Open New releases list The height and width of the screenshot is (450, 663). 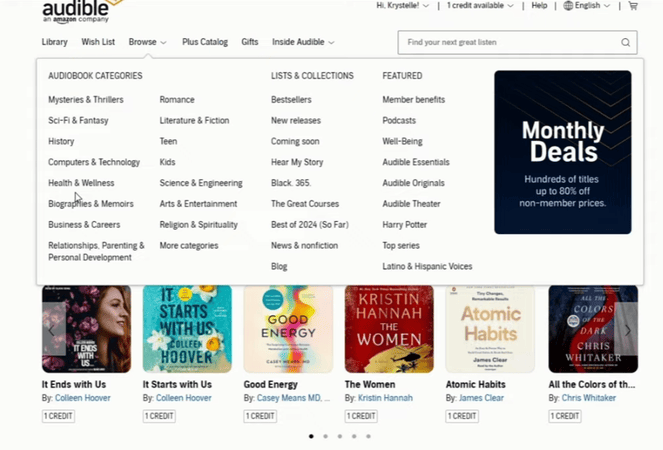click(x=296, y=121)
